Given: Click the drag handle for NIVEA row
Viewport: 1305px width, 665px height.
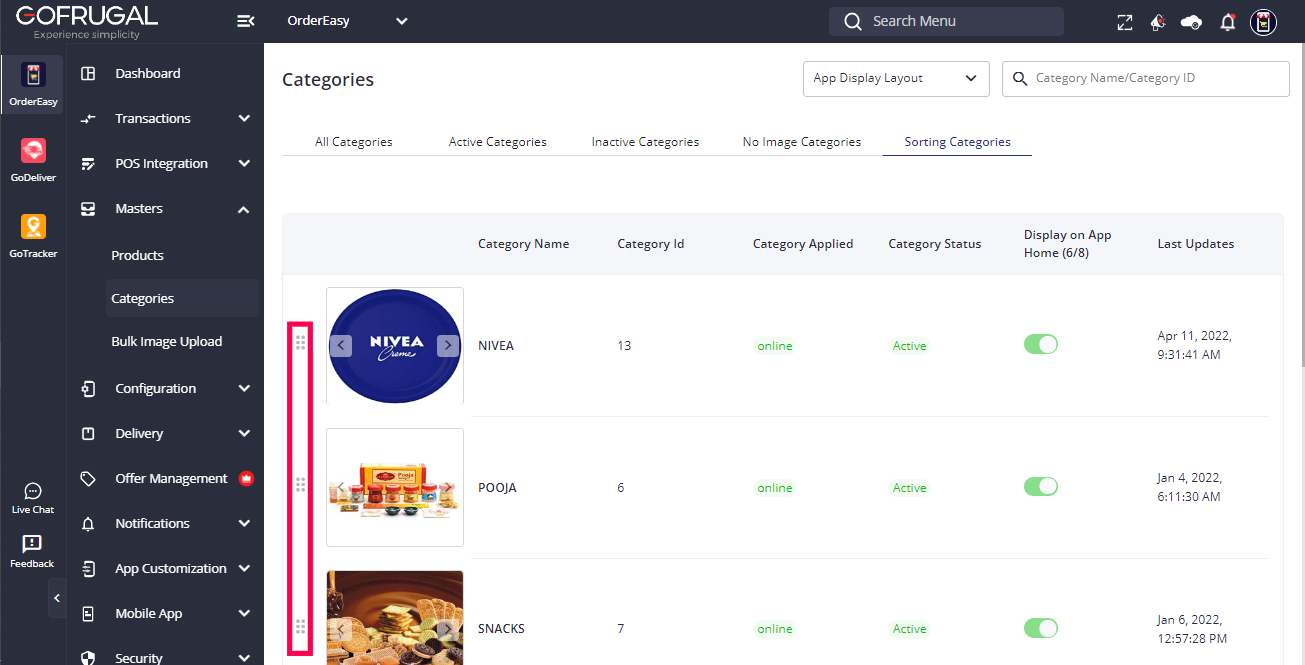Looking at the screenshot, I should coord(300,343).
